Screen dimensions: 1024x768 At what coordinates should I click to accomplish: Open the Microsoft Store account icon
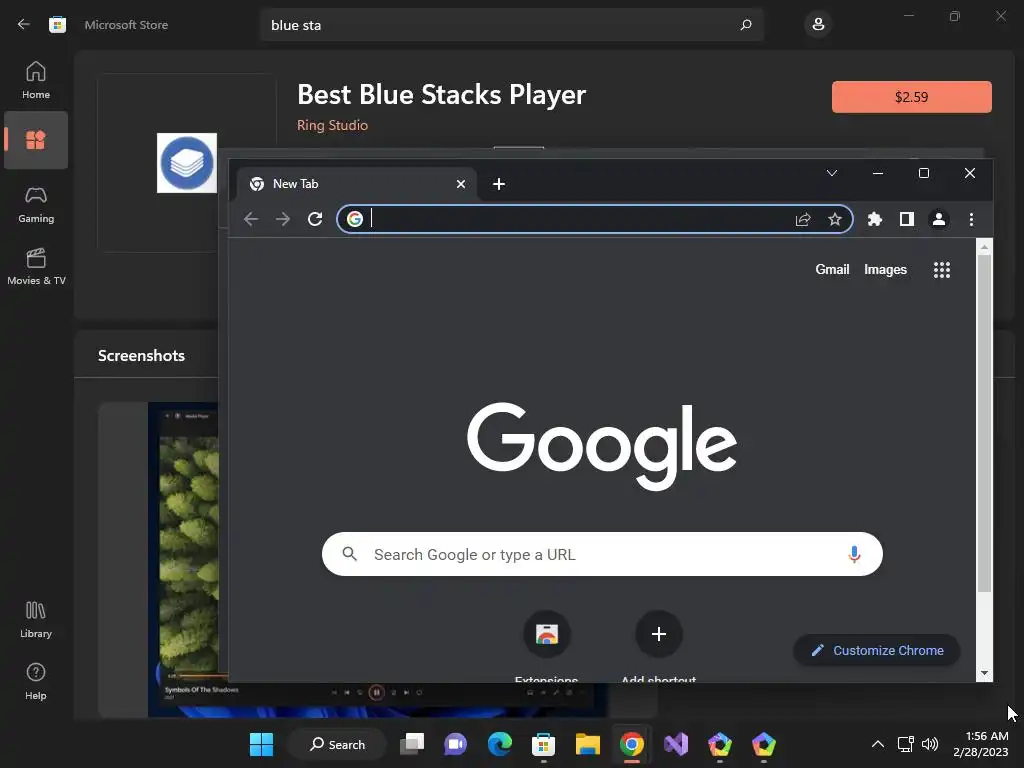click(818, 25)
